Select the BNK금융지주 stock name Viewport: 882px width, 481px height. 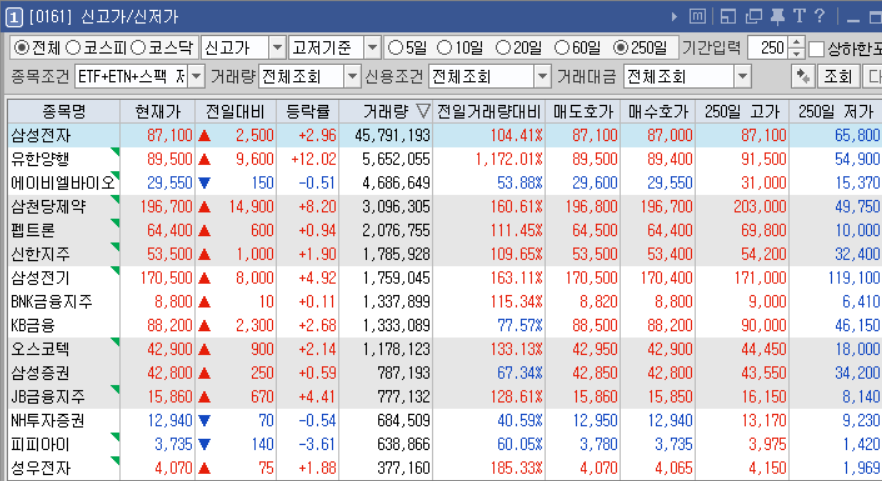click(x=52, y=302)
